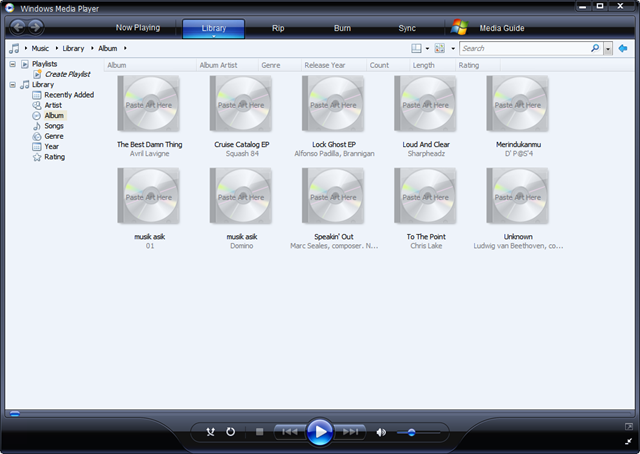Switch to the Rip tab

(x=278, y=28)
